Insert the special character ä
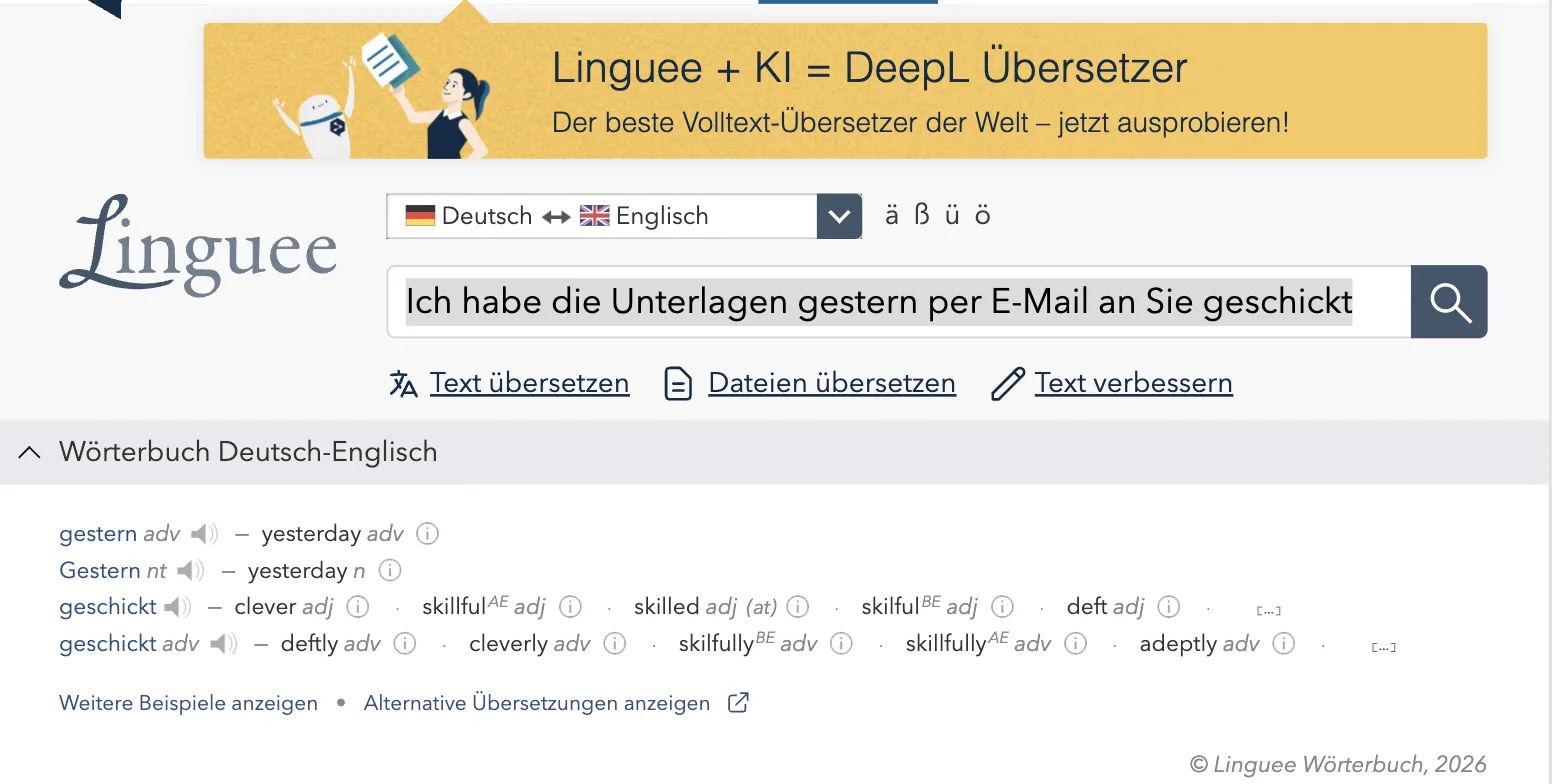 coord(892,215)
